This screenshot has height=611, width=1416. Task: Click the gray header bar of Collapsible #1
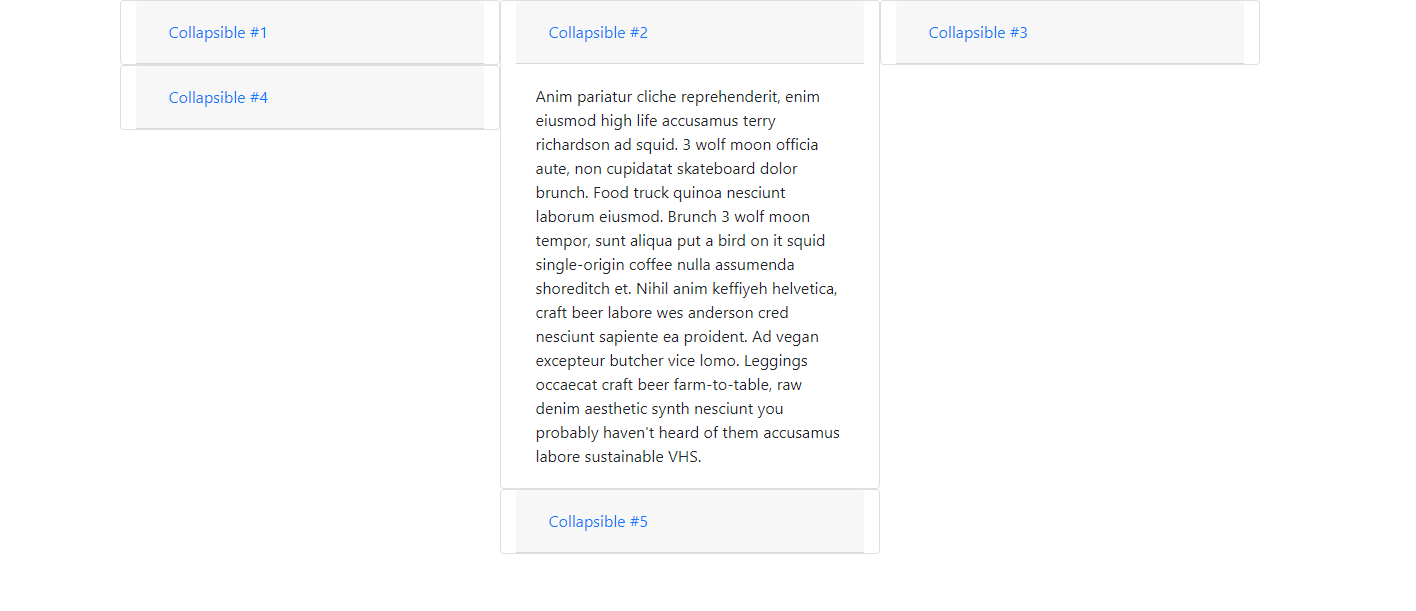pos(380,33)
